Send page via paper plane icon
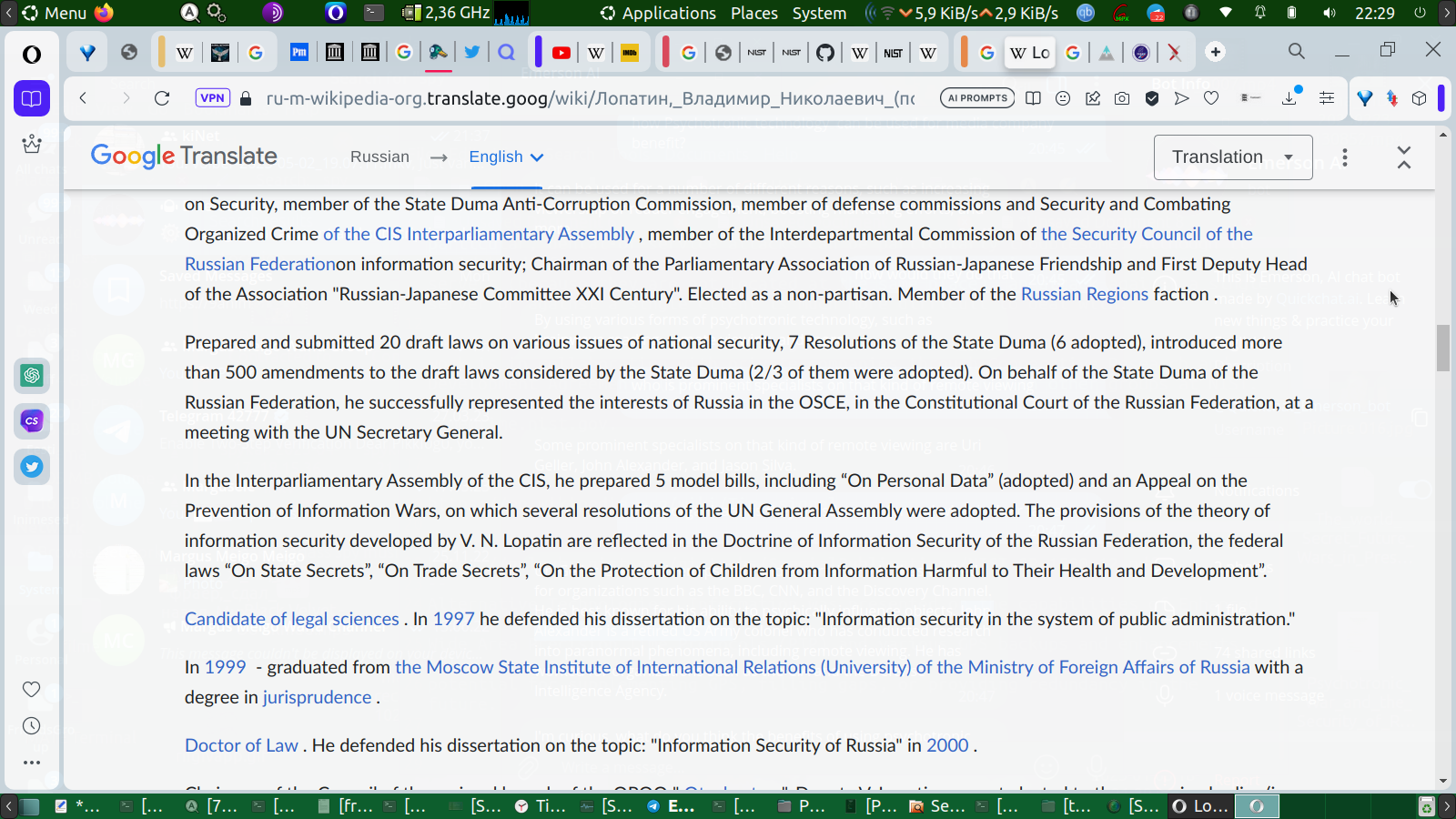The image size is (1456, 819). (x=1181, y=98)
